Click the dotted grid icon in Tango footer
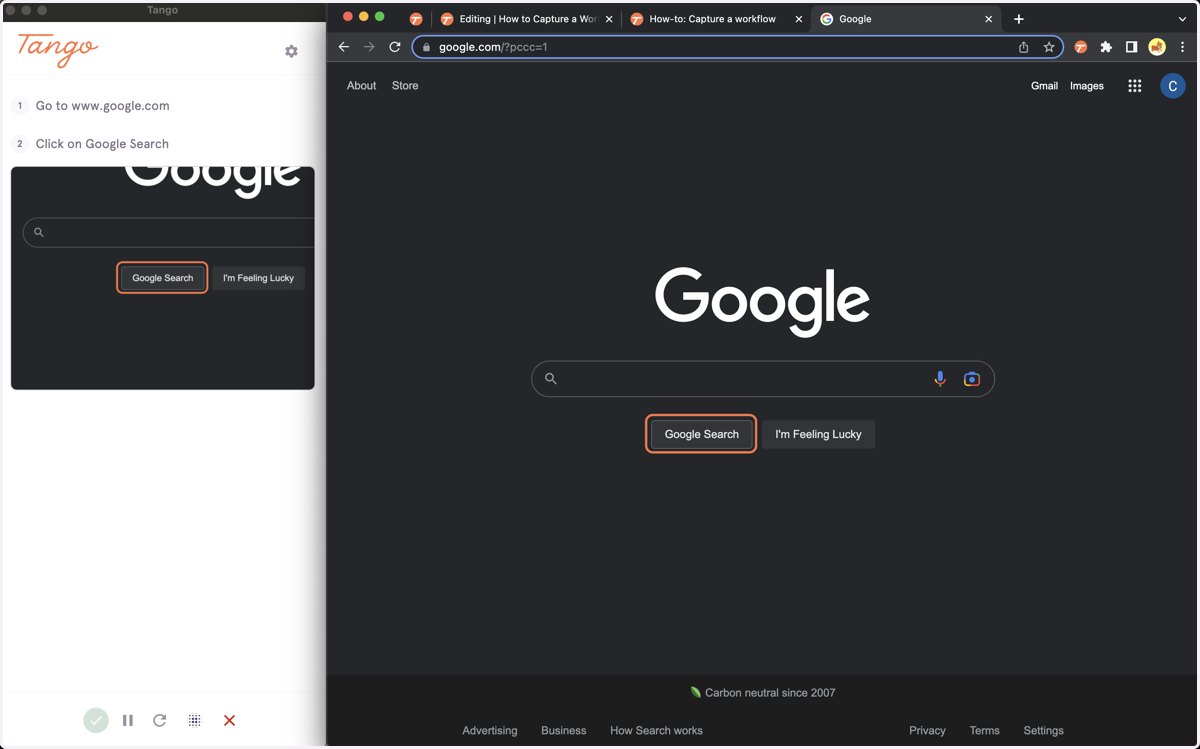1200x749 pixels. 195,720
